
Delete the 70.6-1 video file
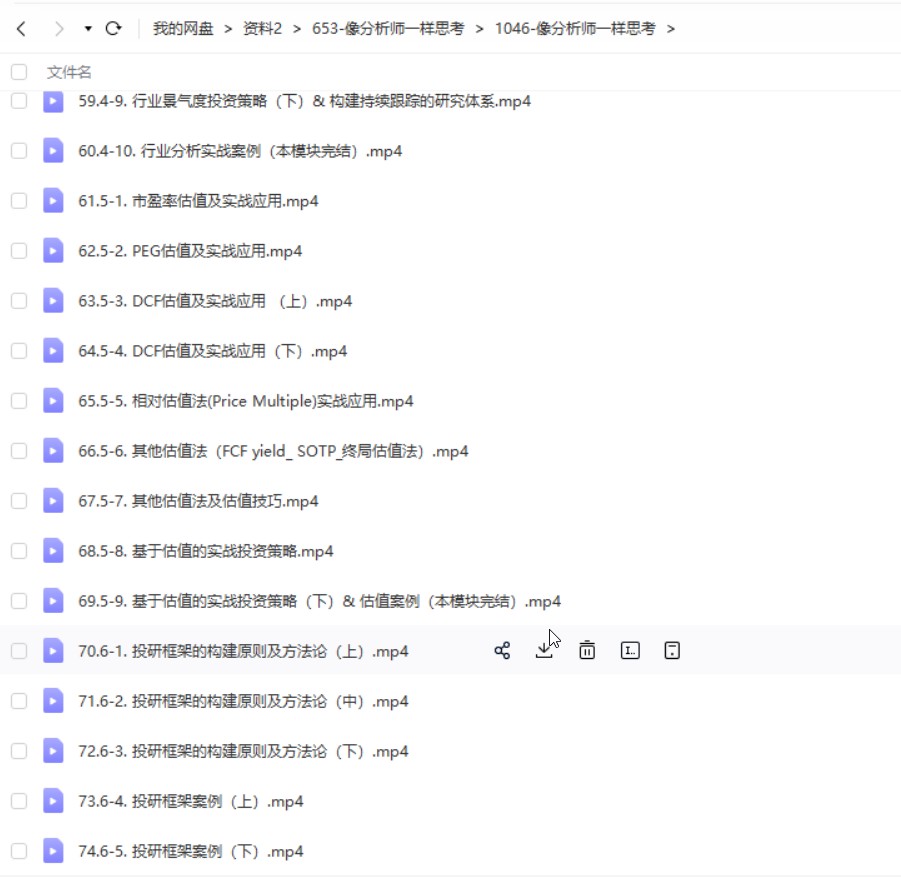[x=587, y=650]
